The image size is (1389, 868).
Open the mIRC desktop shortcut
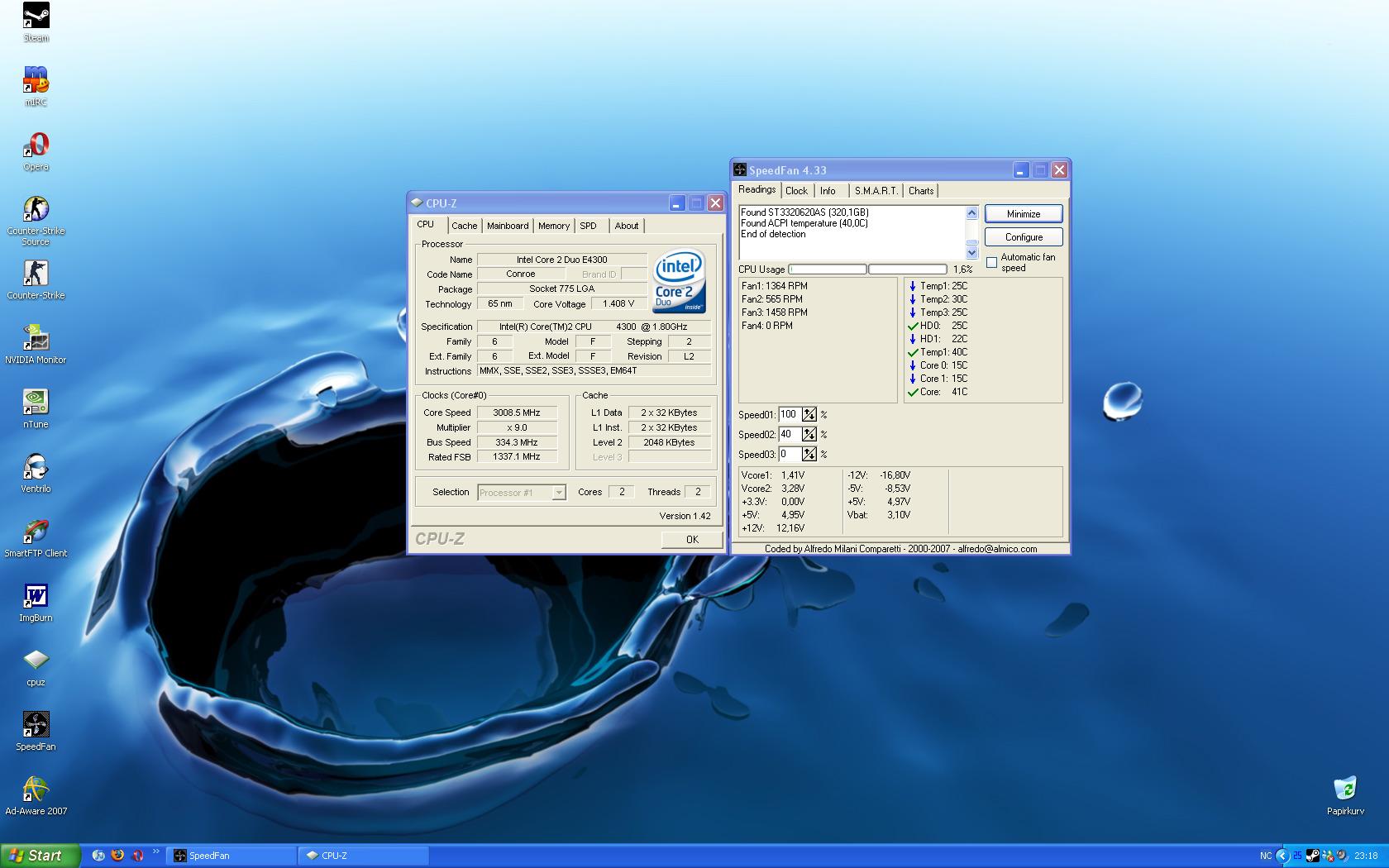(36, 86)
